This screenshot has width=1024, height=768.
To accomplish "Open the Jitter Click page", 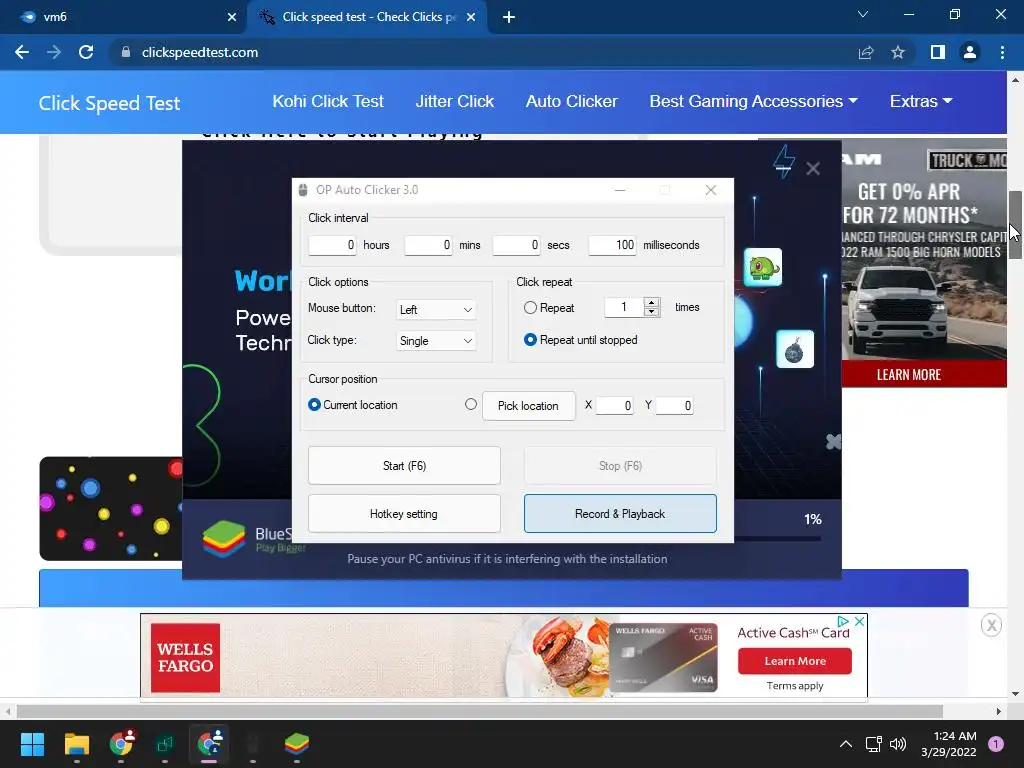I will click(455, 101).
